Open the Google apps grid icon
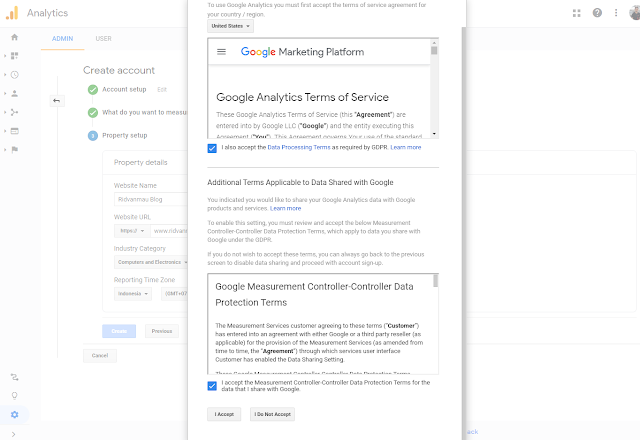The image size is (640, 440). pyautogui.click(x=577, y=13)
